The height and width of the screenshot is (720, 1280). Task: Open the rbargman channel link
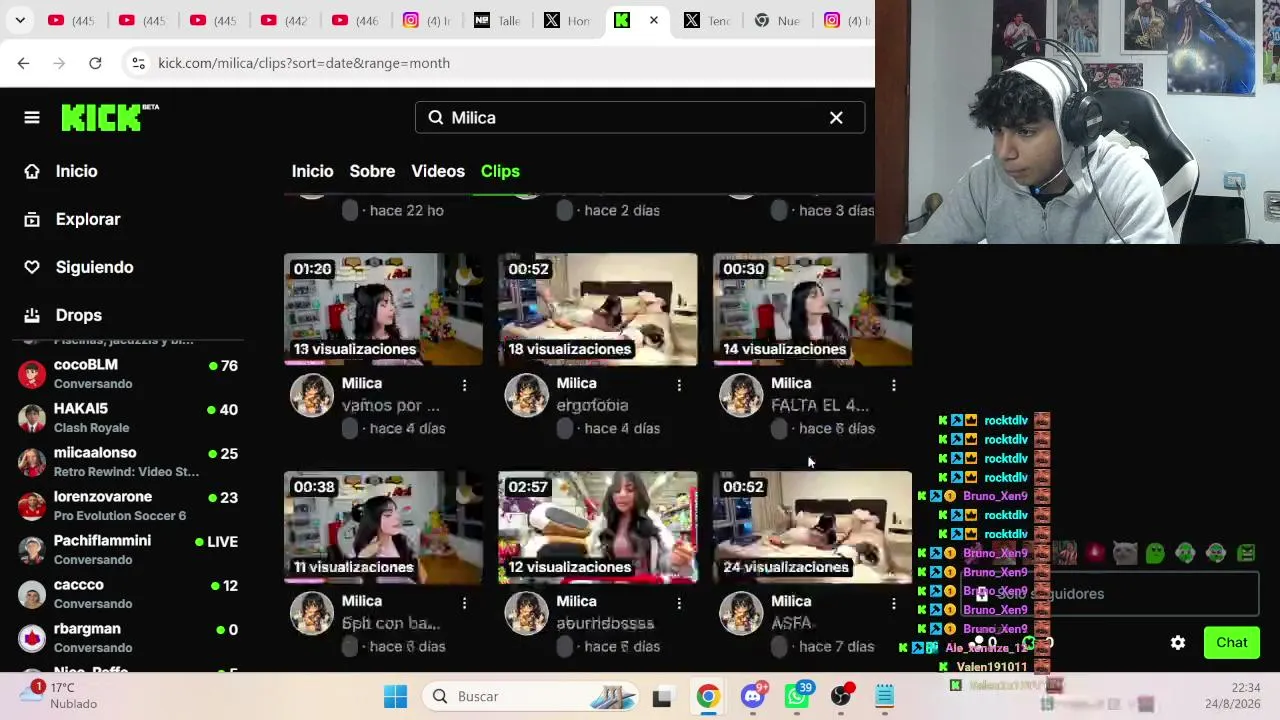[x=87, y=629]
